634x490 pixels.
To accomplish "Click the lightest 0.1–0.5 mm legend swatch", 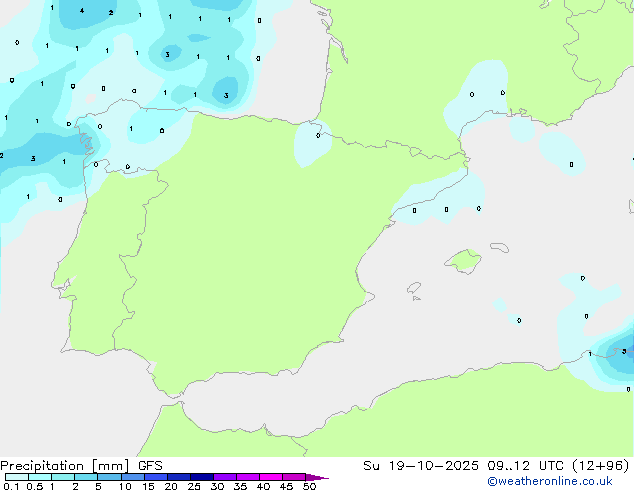I will (x=17, y=477).
